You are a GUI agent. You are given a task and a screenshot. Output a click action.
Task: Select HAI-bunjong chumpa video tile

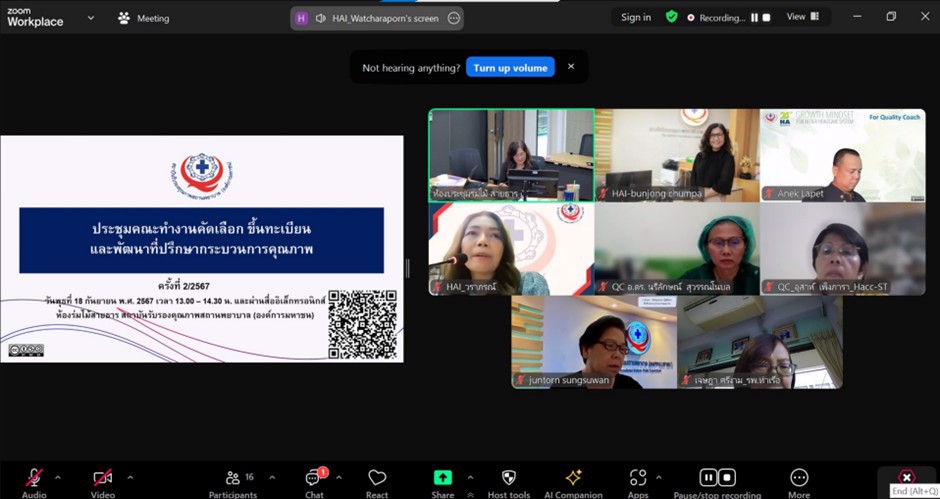pyautogui.click(x=677, y=155)
